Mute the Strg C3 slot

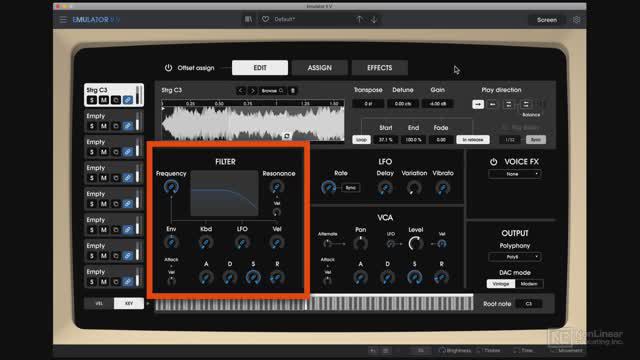[x=104, y=100]
